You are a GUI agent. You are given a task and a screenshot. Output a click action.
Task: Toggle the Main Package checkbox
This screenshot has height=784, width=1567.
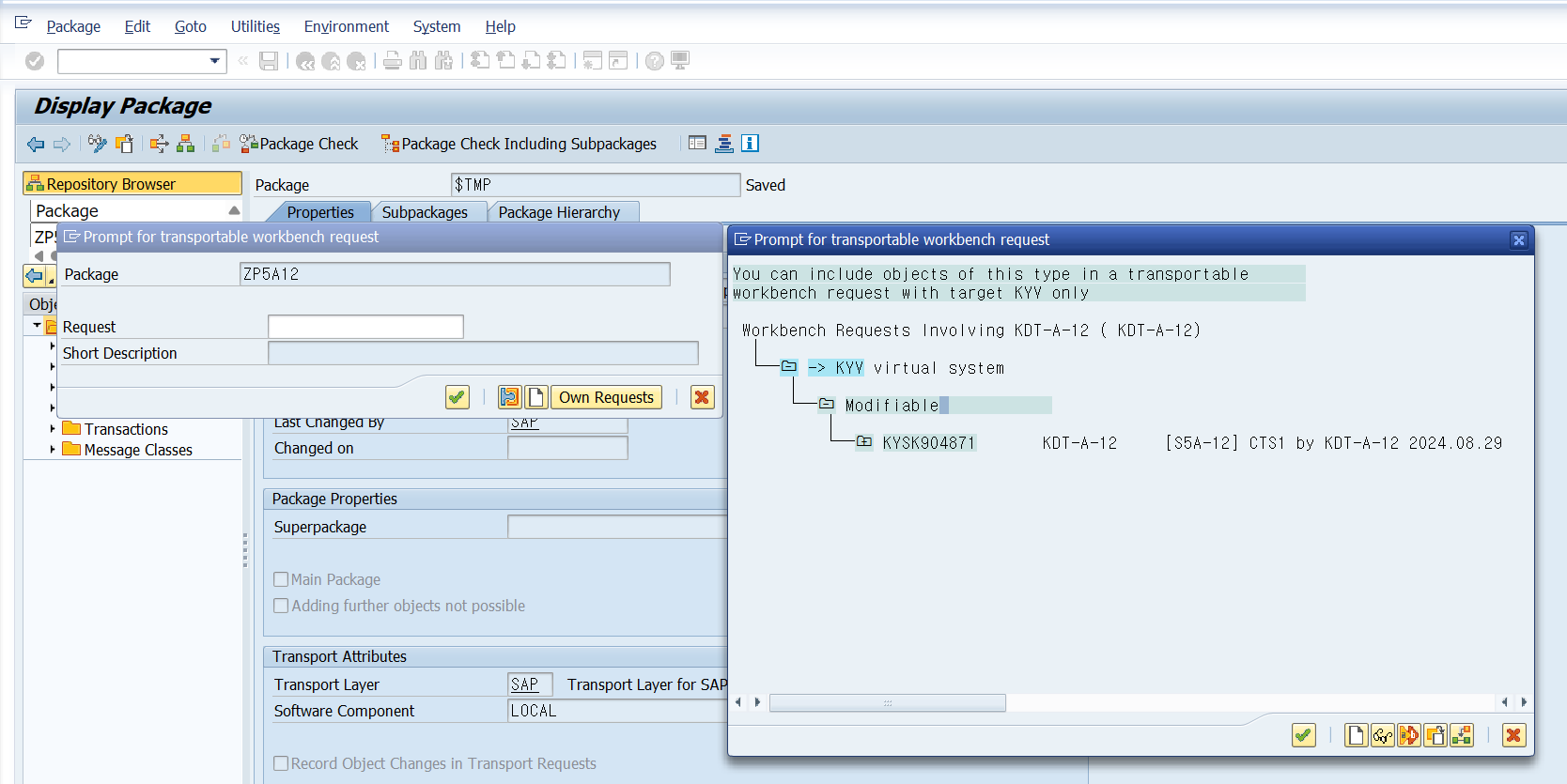tap(281, 579)
